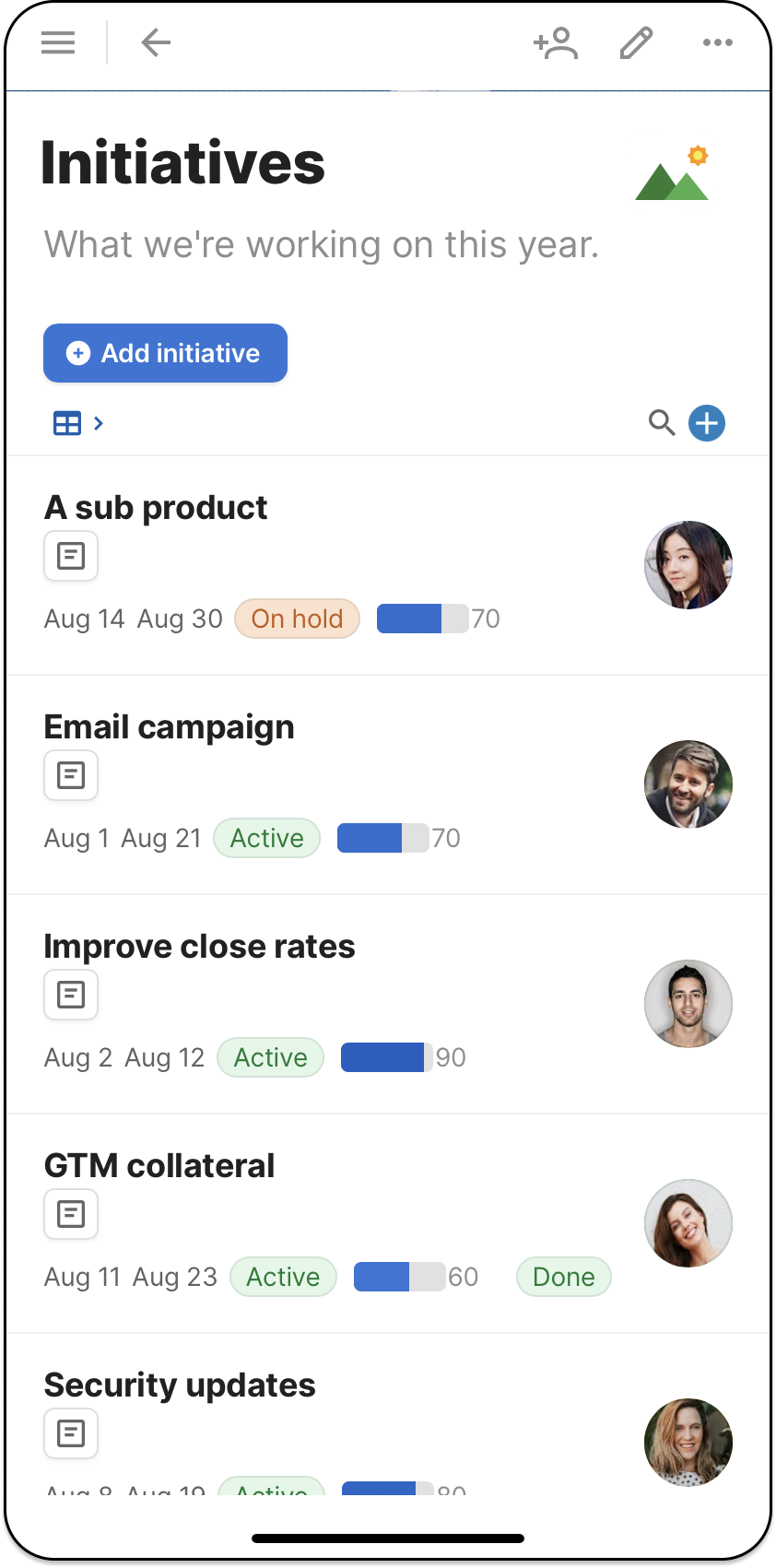This screenshot has height=1568, width=776.
Task: Tap the blue plus add row icon
Action: click(707, 423)
